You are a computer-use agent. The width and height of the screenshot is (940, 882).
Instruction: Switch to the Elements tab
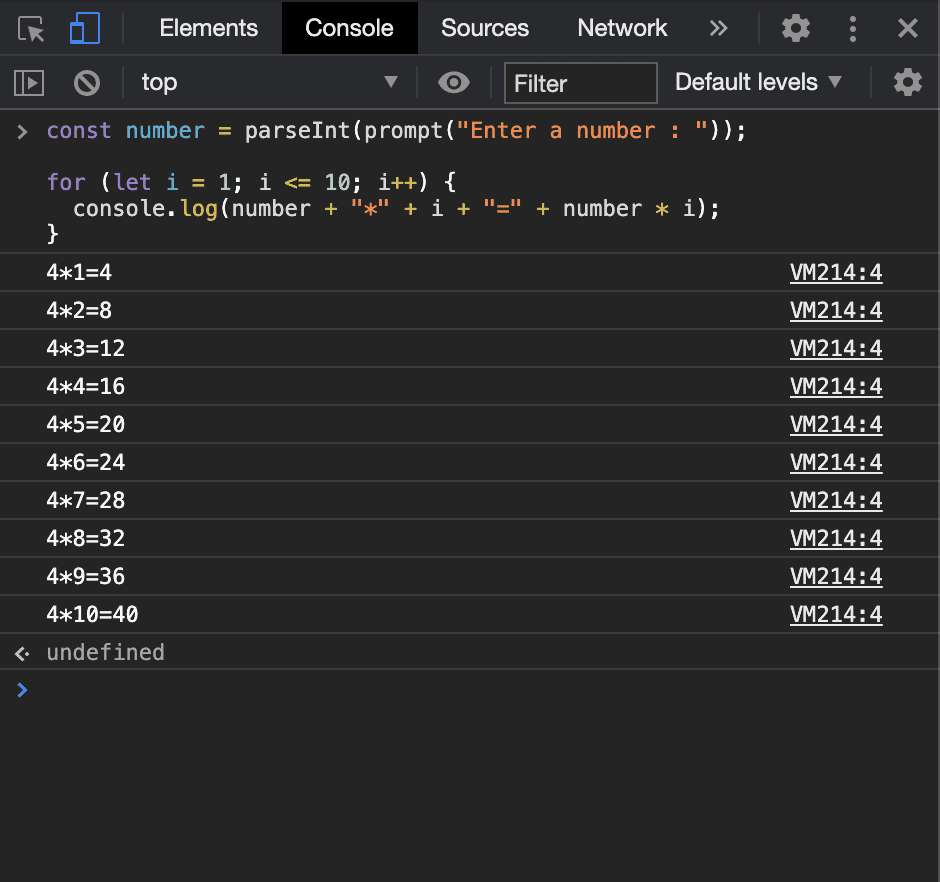208,28
